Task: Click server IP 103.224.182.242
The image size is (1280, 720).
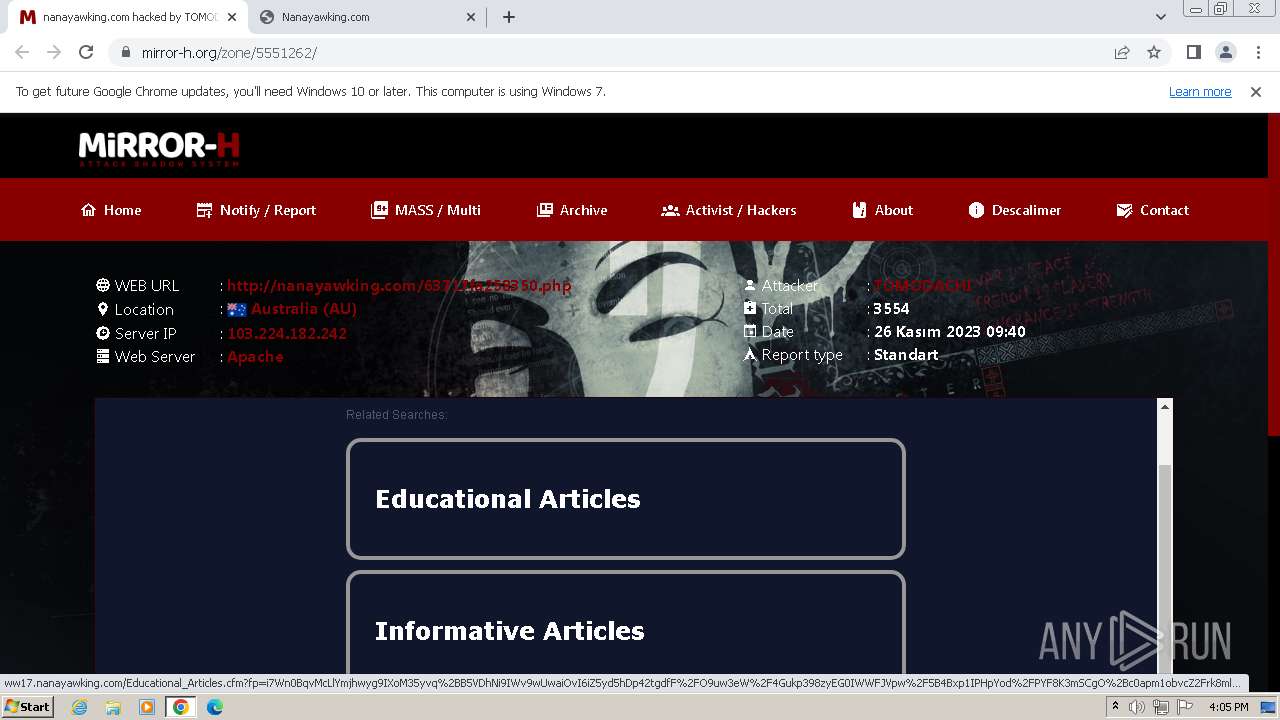Action: point(287,333)
